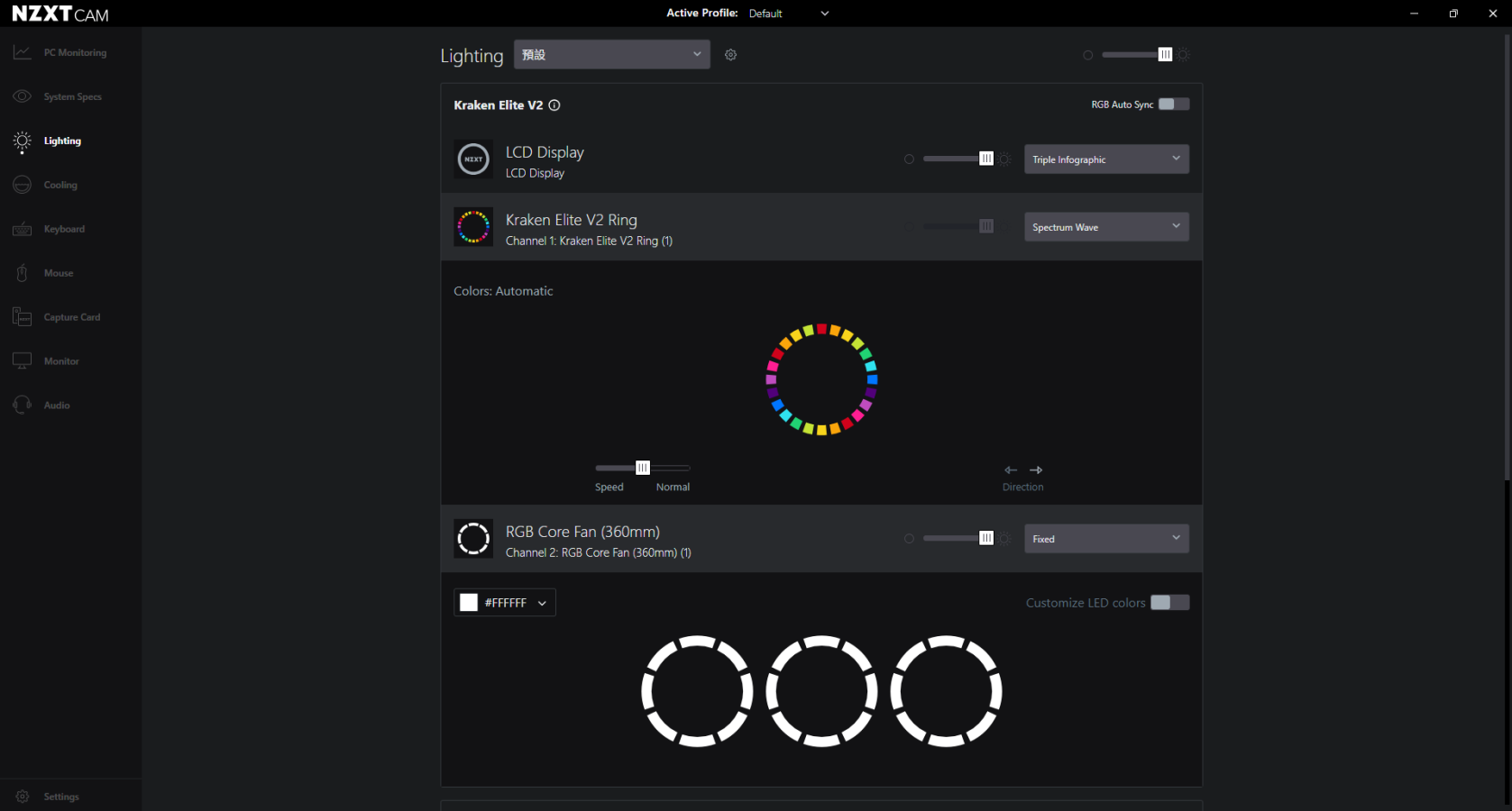The height and width of the screenshot is (811, 1512).
Task: Select Monitor in the sidebar
Action: [61, 362]
